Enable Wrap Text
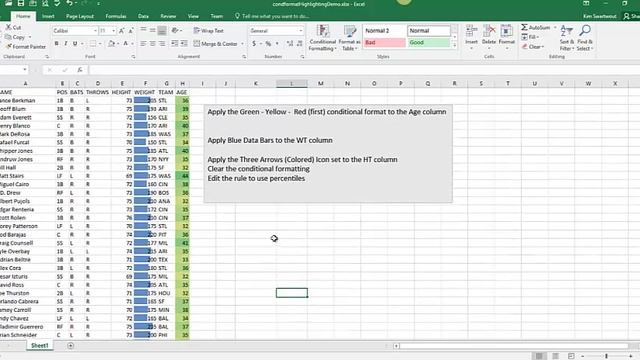The image size is (640, 360). coord(208,31)
